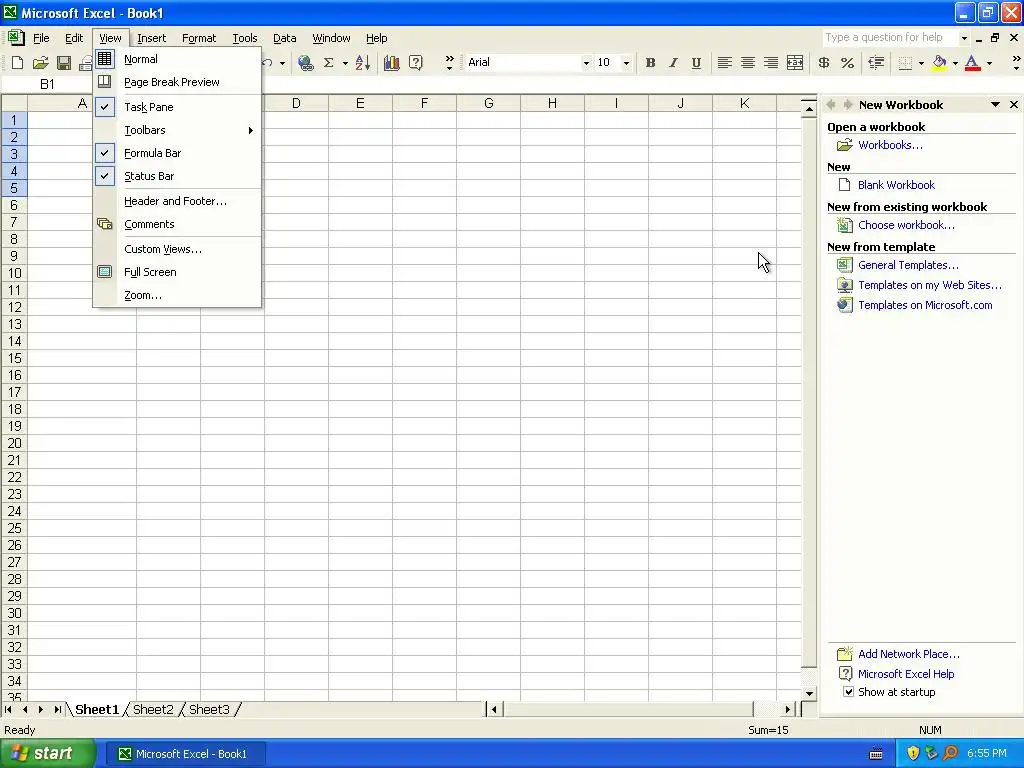The image size is (1024, 768).
Task: Click the taskbar clock showing 6:55 PM
Action: coord(987,754)
